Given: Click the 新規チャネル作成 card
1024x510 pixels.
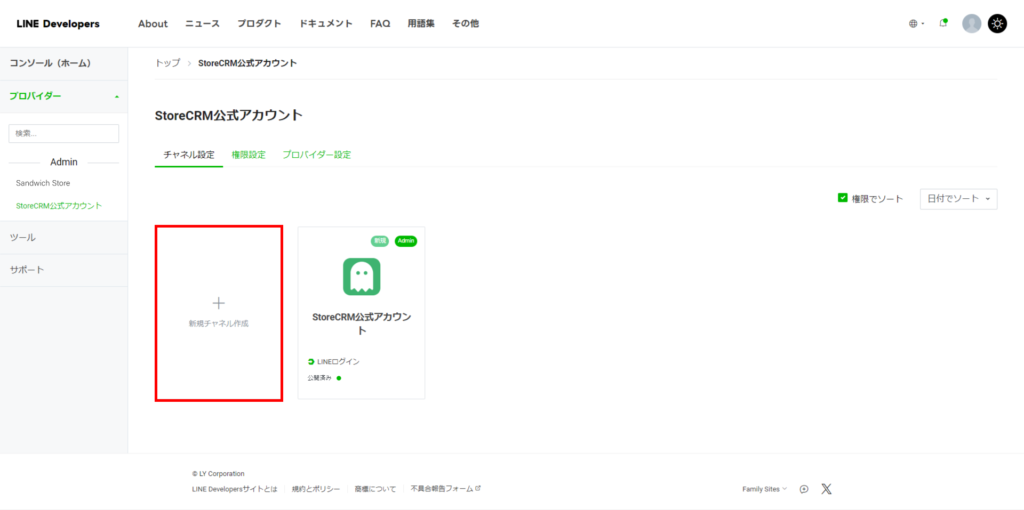Looking at the screenshot, I should (219, 313).
